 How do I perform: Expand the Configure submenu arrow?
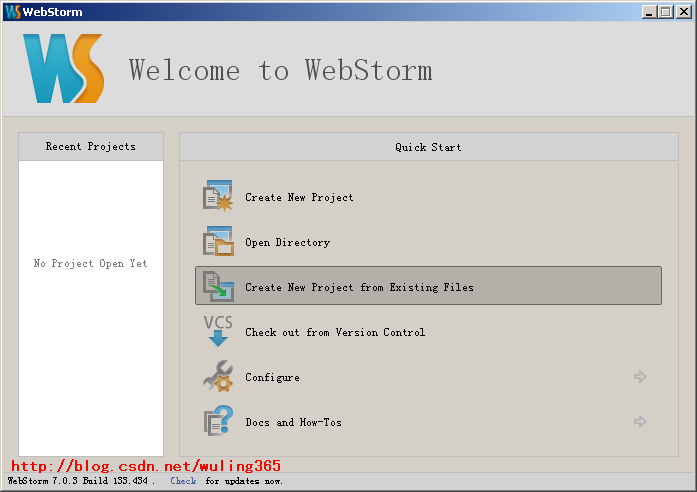[640, 377]
